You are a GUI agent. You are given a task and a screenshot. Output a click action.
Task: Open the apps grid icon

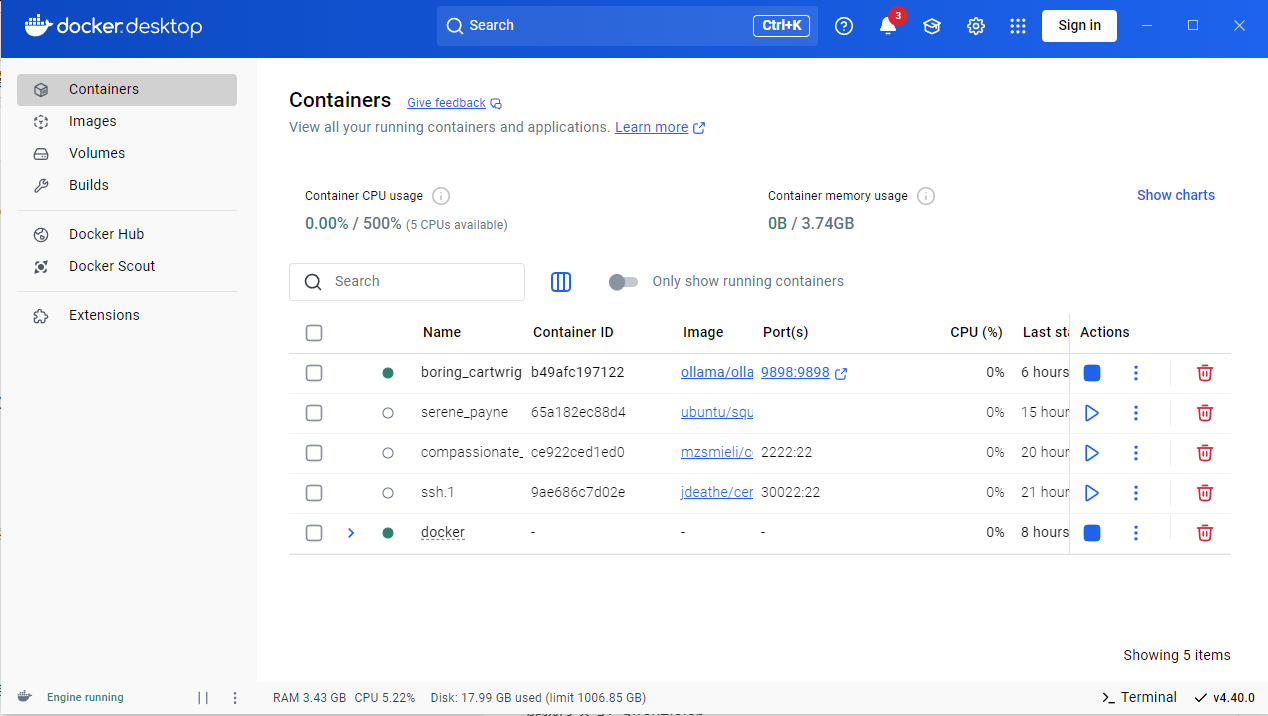pos(1018,26)
